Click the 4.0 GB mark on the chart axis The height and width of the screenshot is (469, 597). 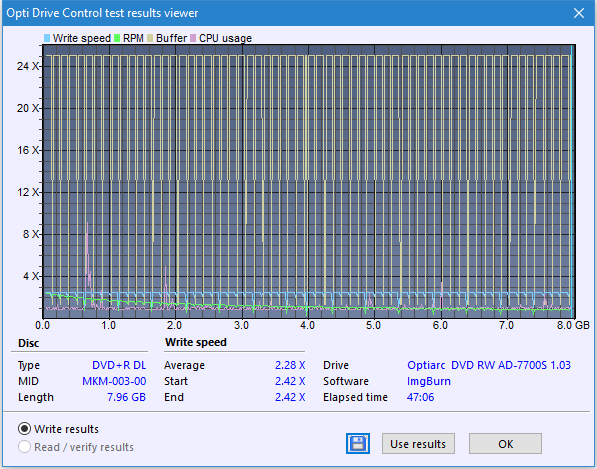click(x=308, y=325)
